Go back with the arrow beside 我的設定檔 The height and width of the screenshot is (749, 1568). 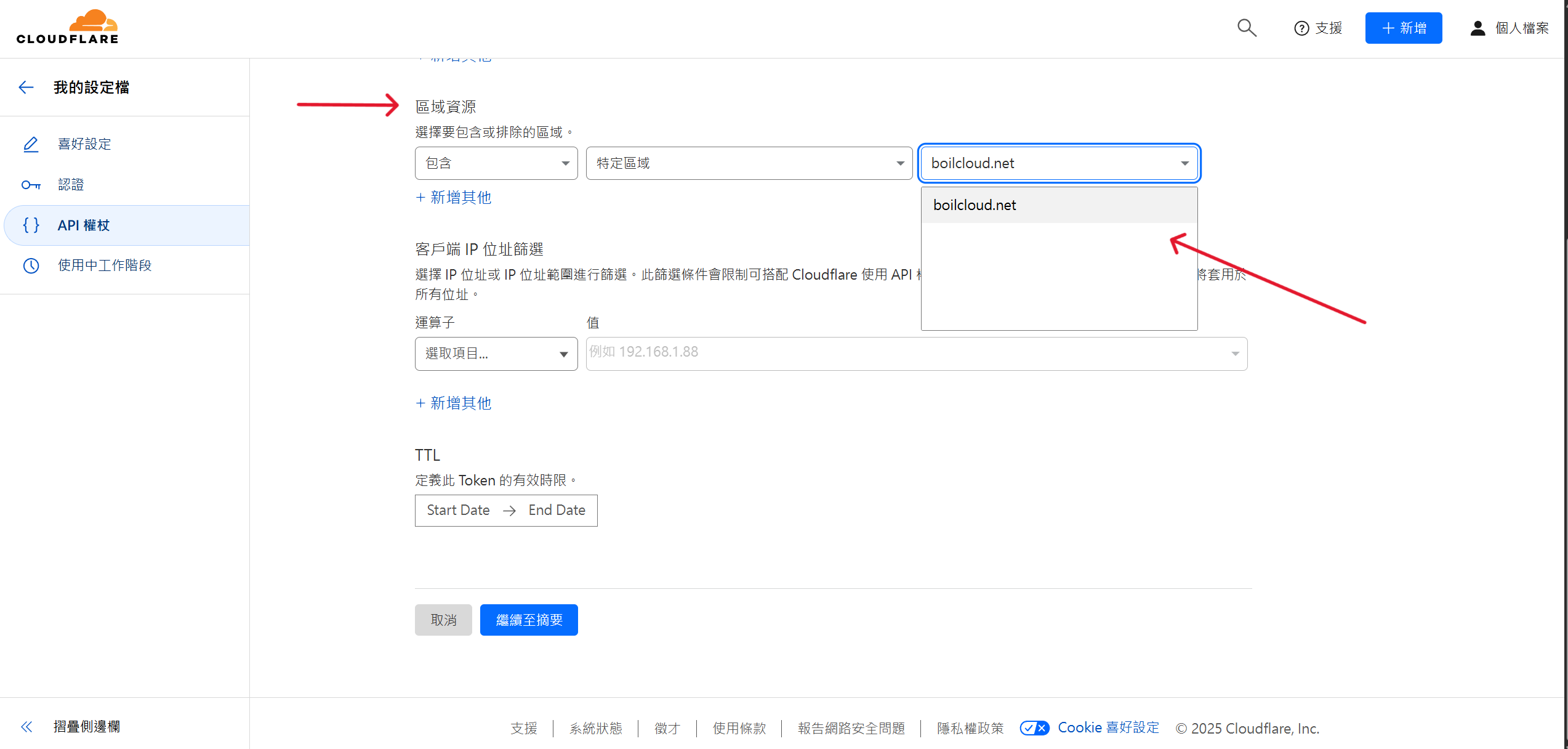coord(26,87)
